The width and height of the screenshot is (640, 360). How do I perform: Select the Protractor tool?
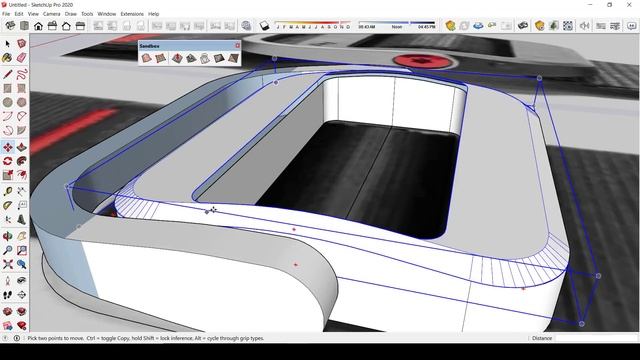coord(7,205)
